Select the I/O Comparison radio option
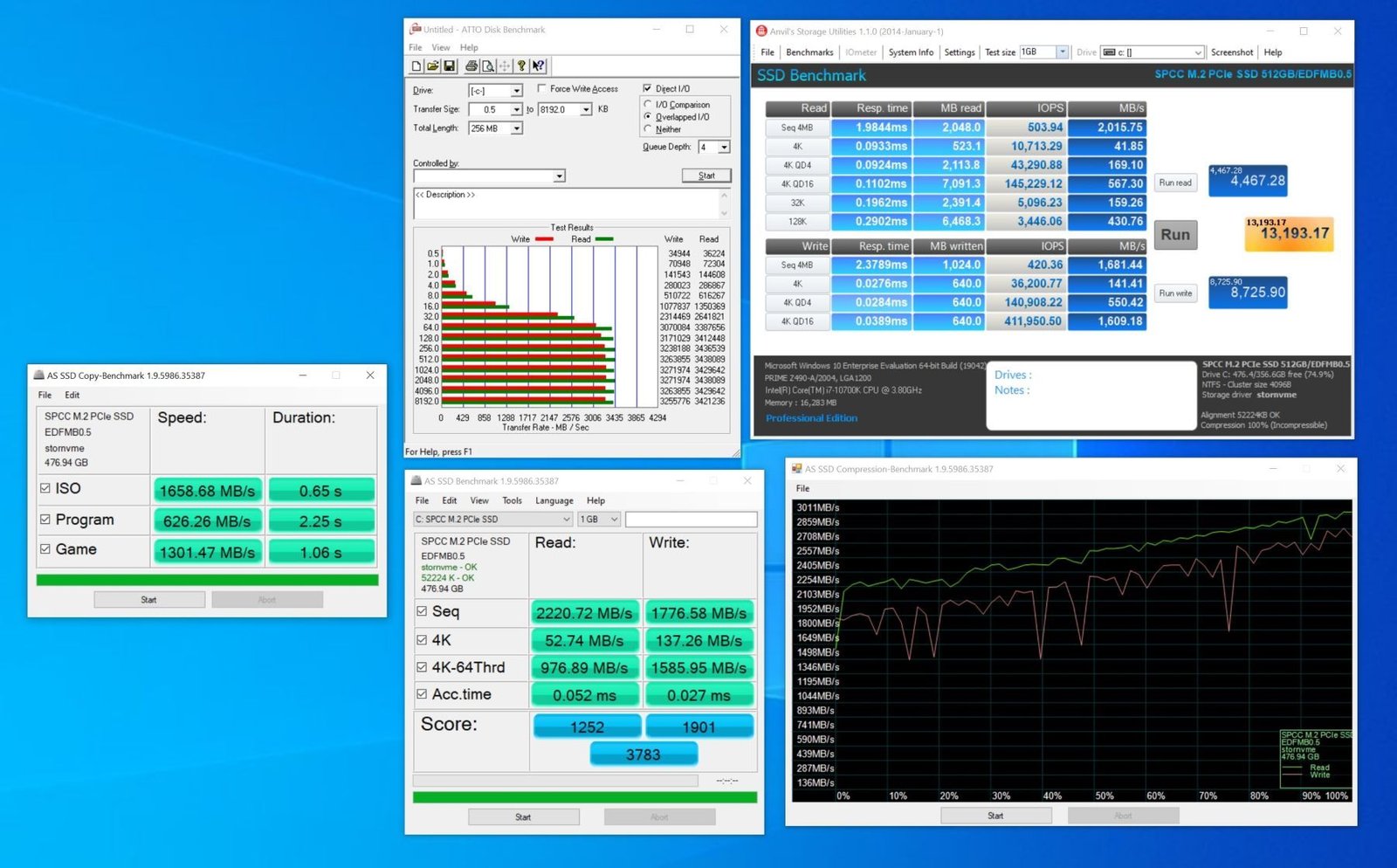 (648, 104)
